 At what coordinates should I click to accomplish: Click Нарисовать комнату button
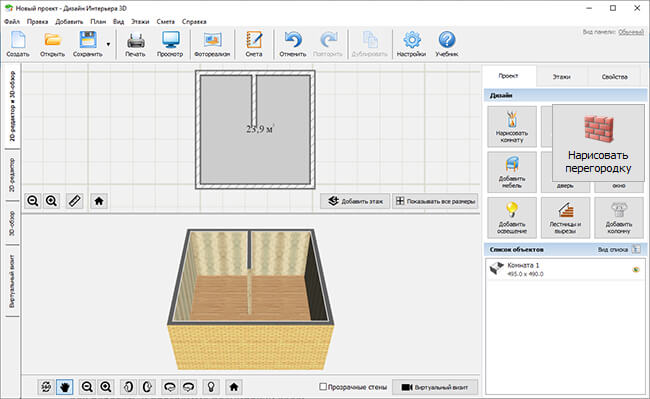click(x=512, y=126)
